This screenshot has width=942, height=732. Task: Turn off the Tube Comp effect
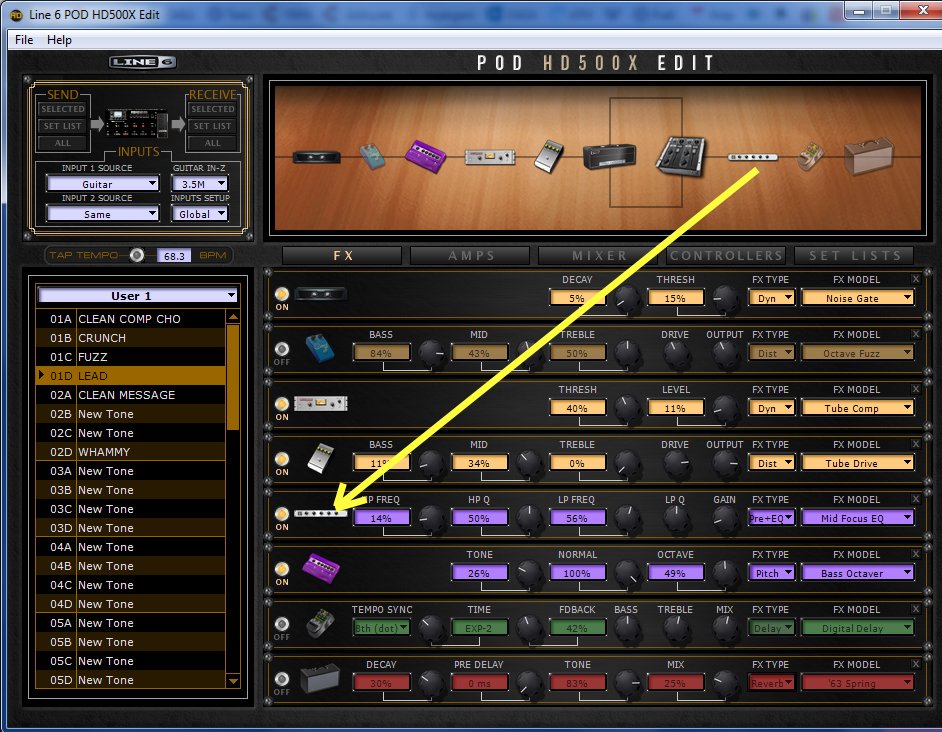[x=282, y=404]
